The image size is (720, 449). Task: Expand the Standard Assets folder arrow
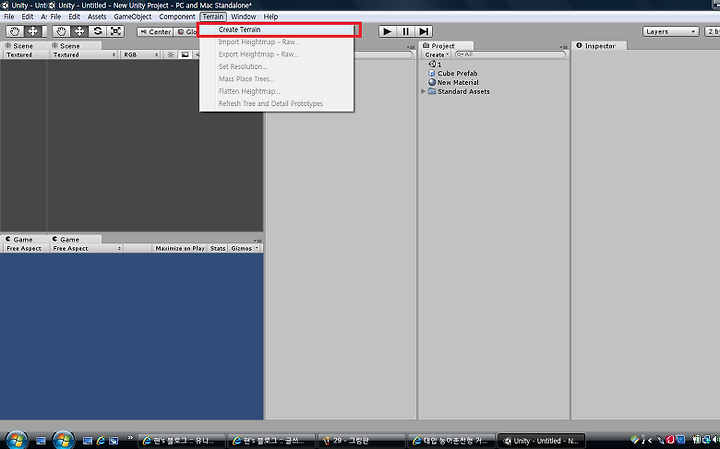(x=423, y=91)
